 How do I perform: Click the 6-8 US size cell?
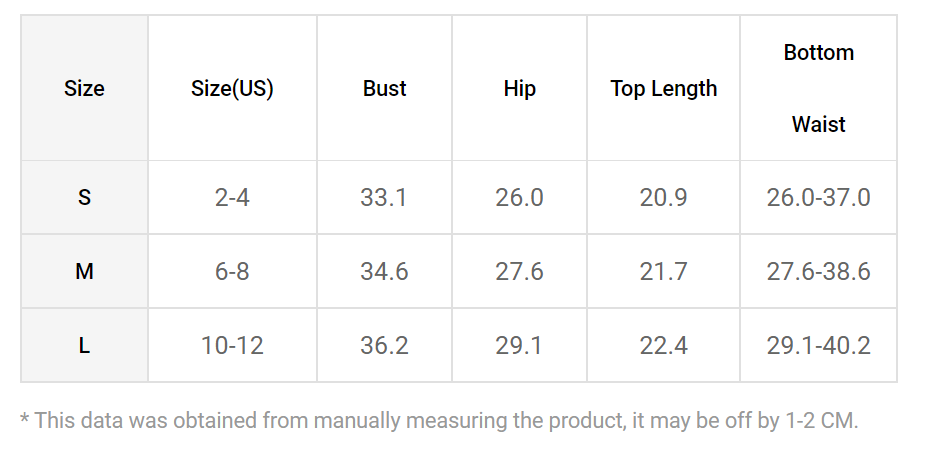(232, 271)
